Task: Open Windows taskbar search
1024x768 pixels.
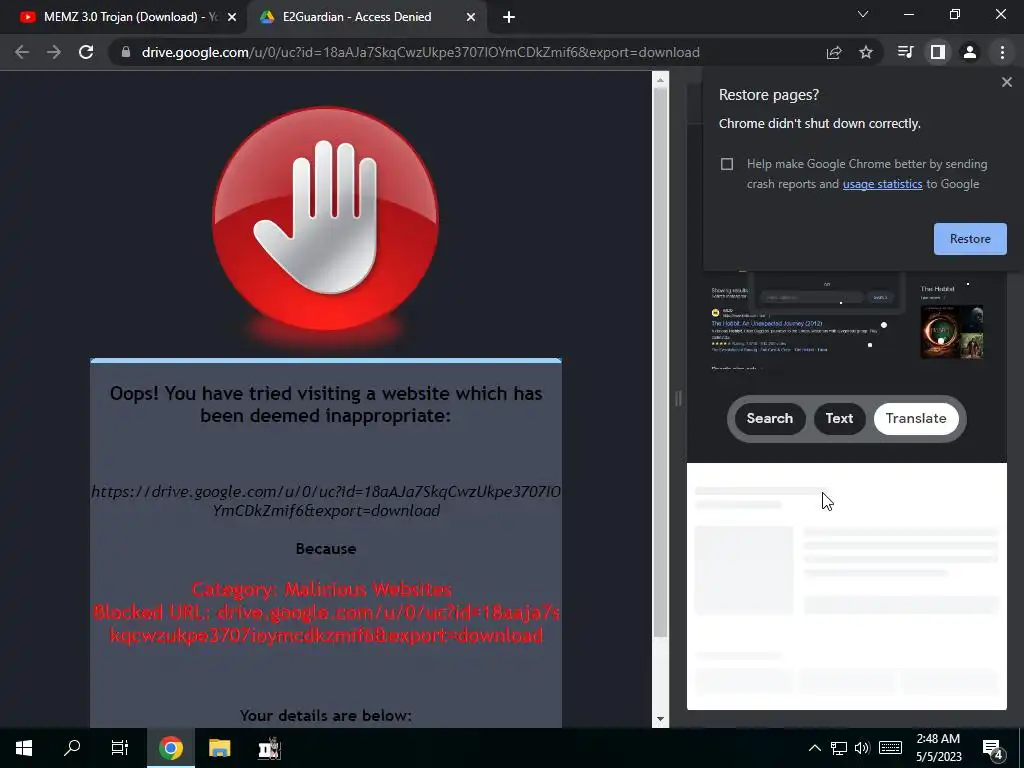Action: (72, 748)
